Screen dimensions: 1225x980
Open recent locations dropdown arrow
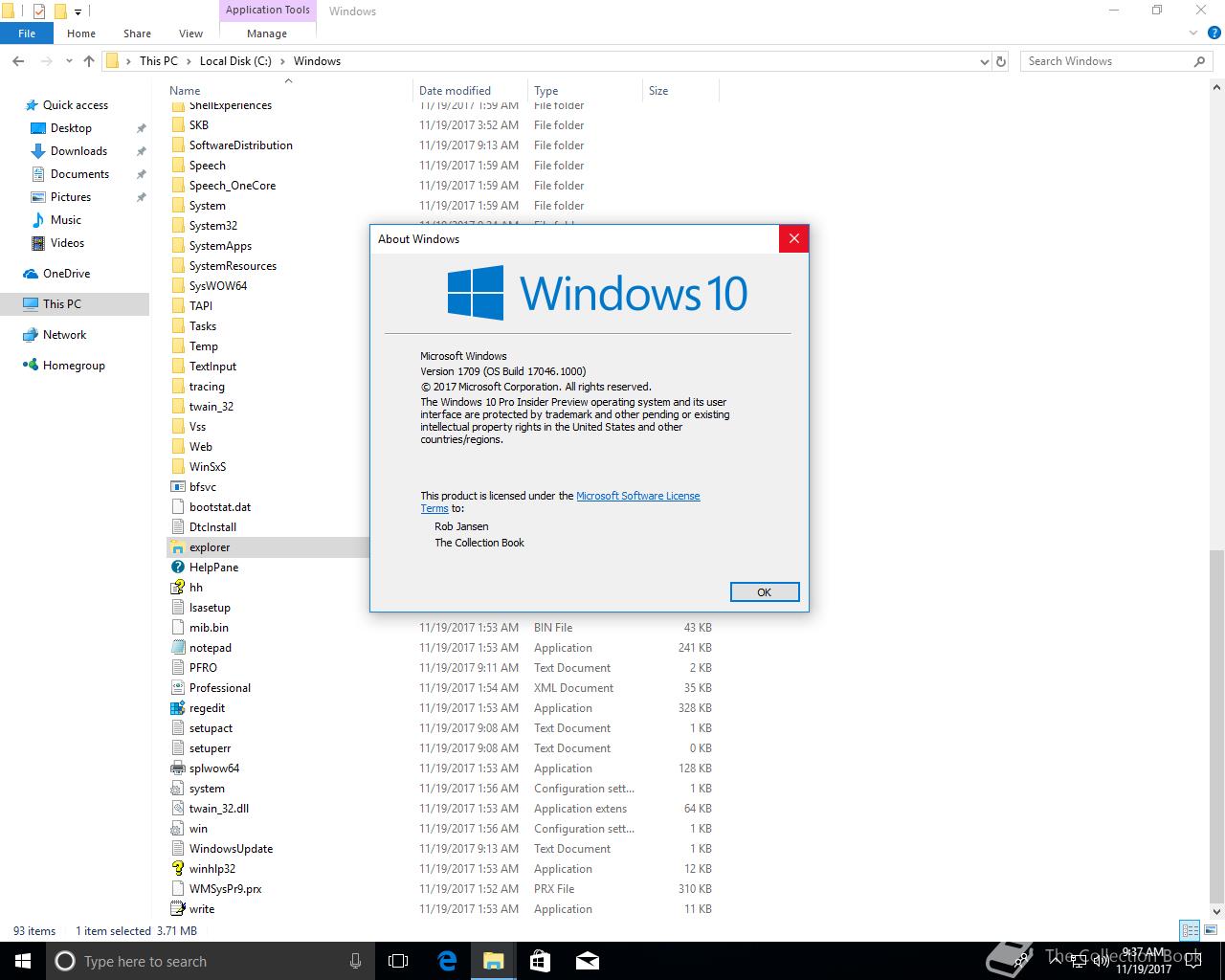click(70, 61)
